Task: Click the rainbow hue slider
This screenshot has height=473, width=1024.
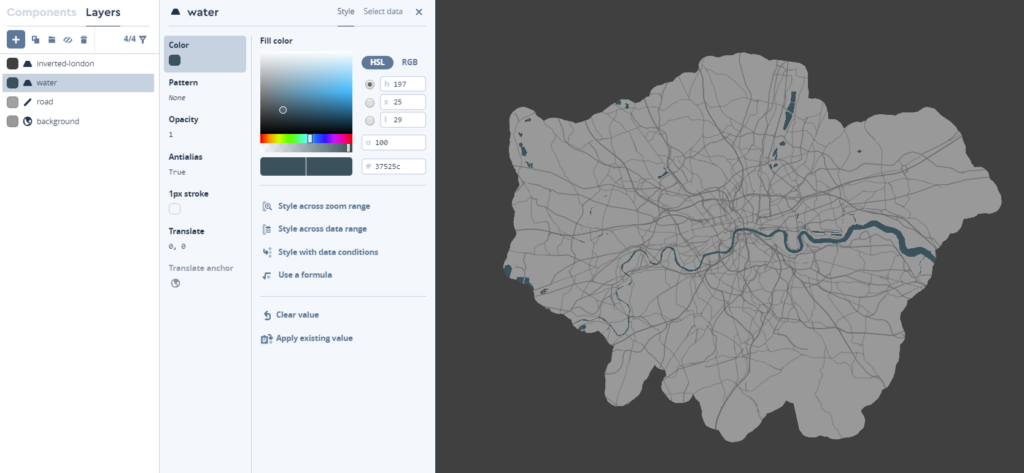Action: tap(306, 139)
